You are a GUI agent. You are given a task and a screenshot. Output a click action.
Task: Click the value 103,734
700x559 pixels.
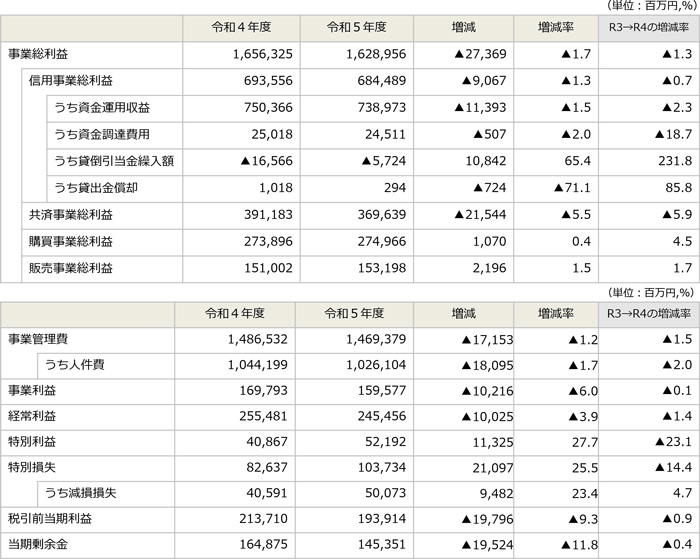[382, 467]
